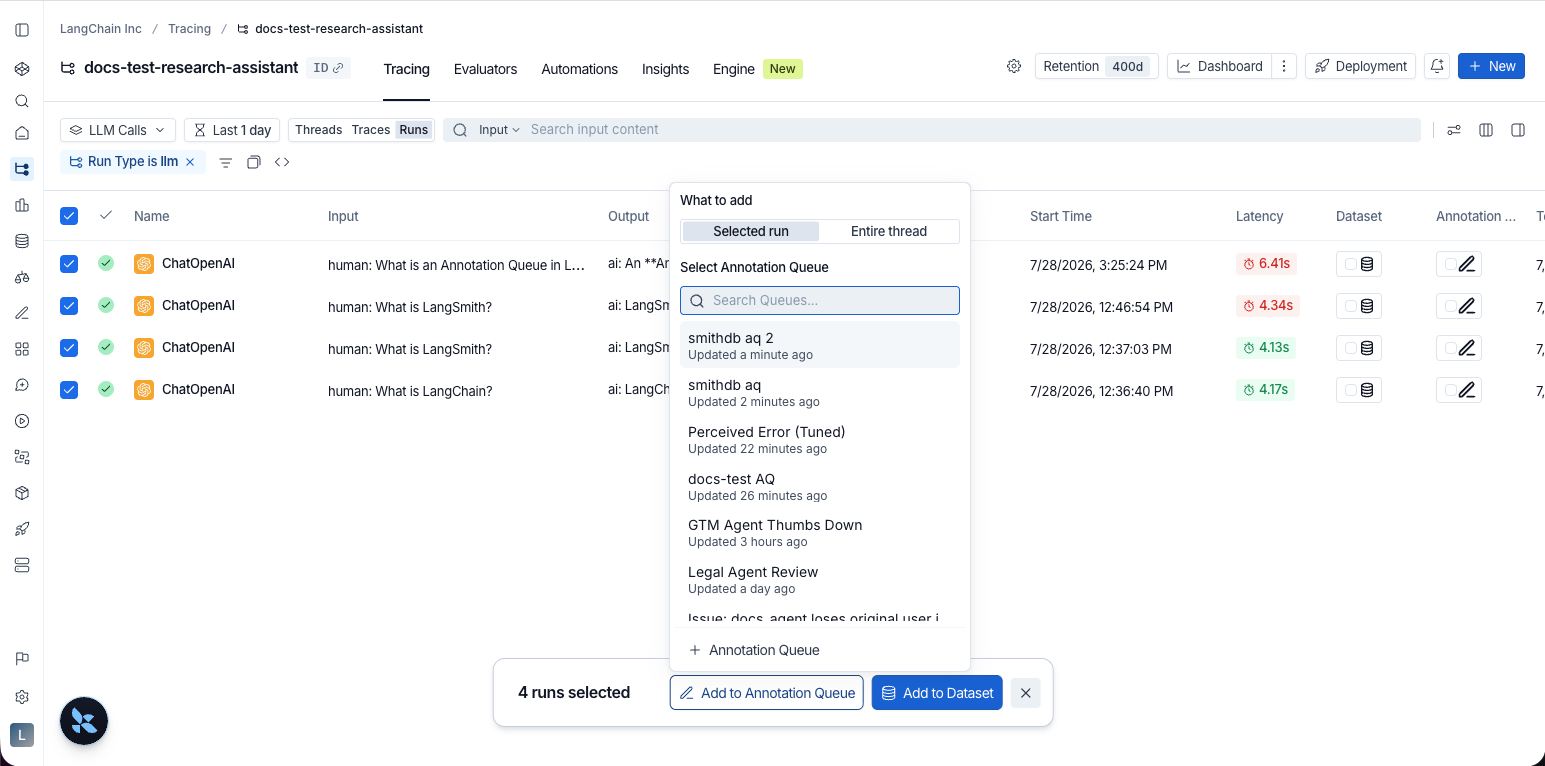Click the code brackets icon in filter row

[282, 162]
